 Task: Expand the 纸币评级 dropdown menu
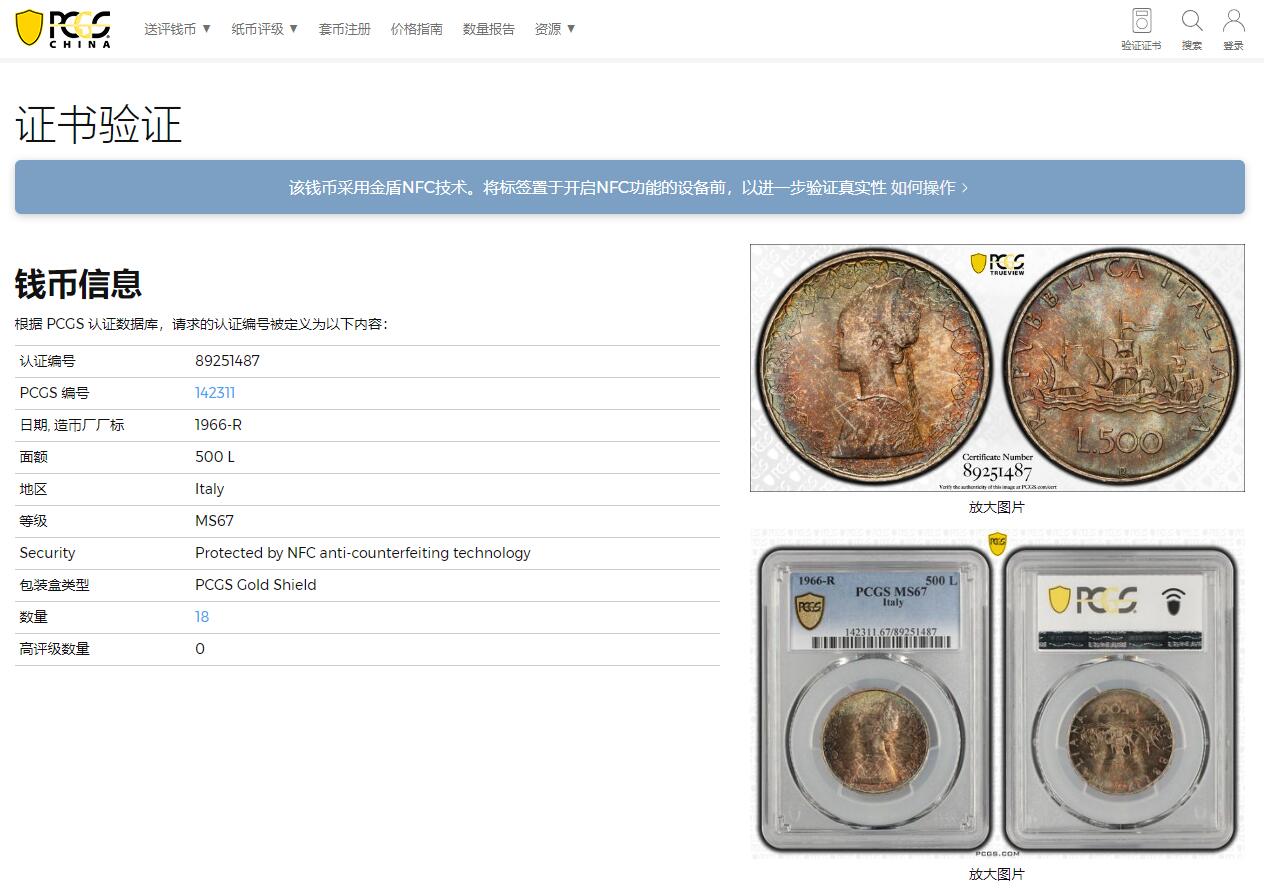pyautogui.click(x=265, y=29)
